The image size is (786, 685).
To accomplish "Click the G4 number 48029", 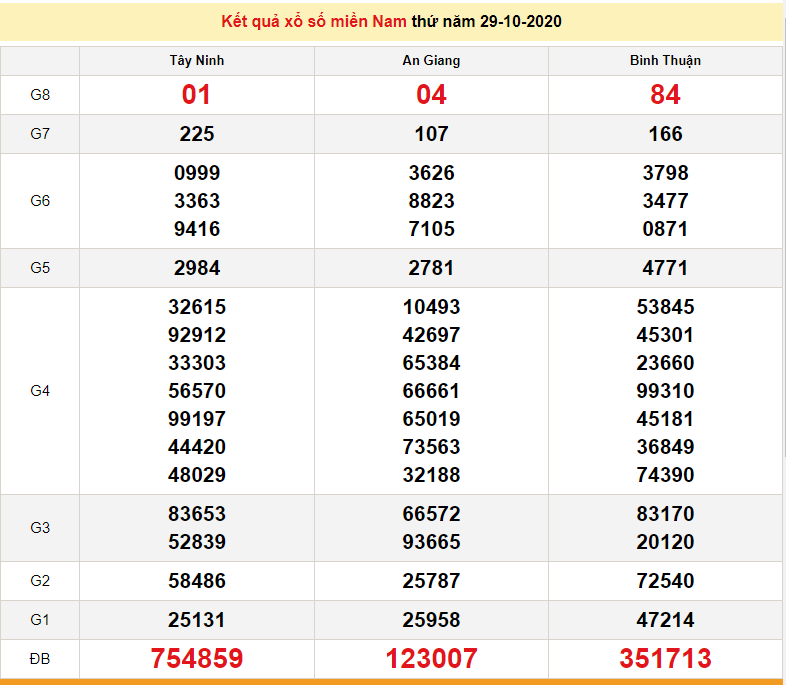I will (x=197, y=475).
